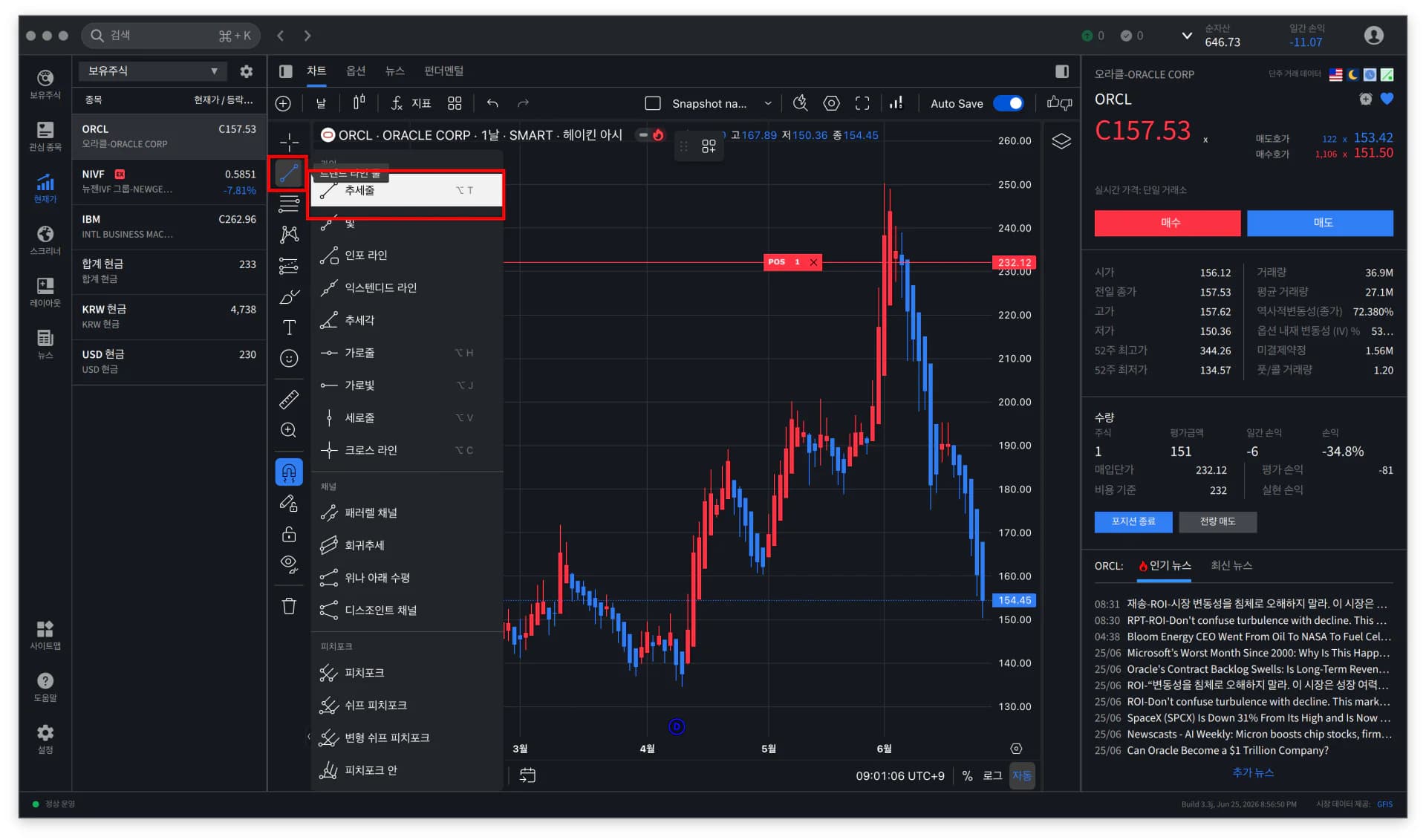Click the time axis settings gear icon
1426x840 pixels.
tap(1016, 749)
